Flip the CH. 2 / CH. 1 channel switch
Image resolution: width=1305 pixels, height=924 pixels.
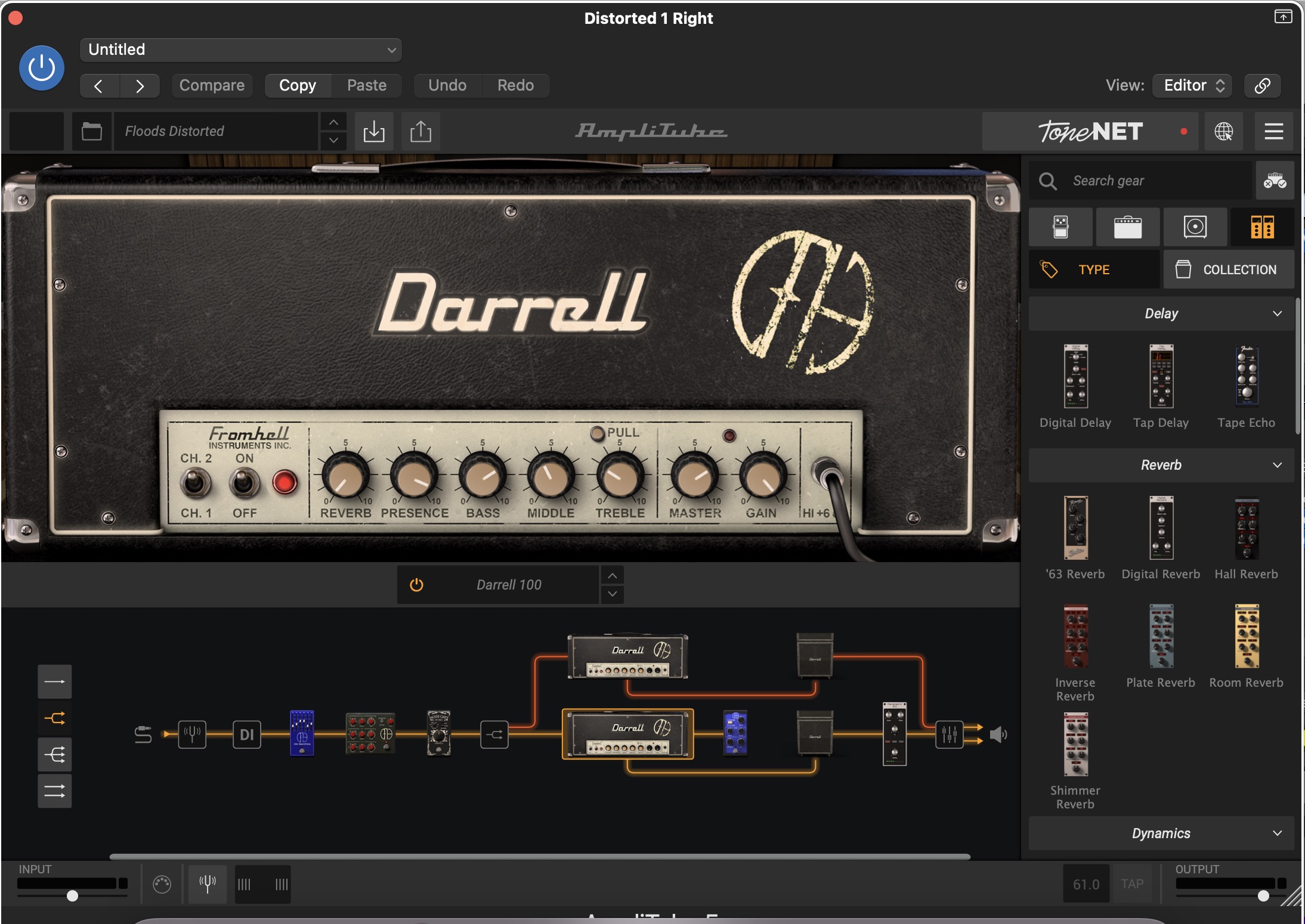(x=195, y=482)
